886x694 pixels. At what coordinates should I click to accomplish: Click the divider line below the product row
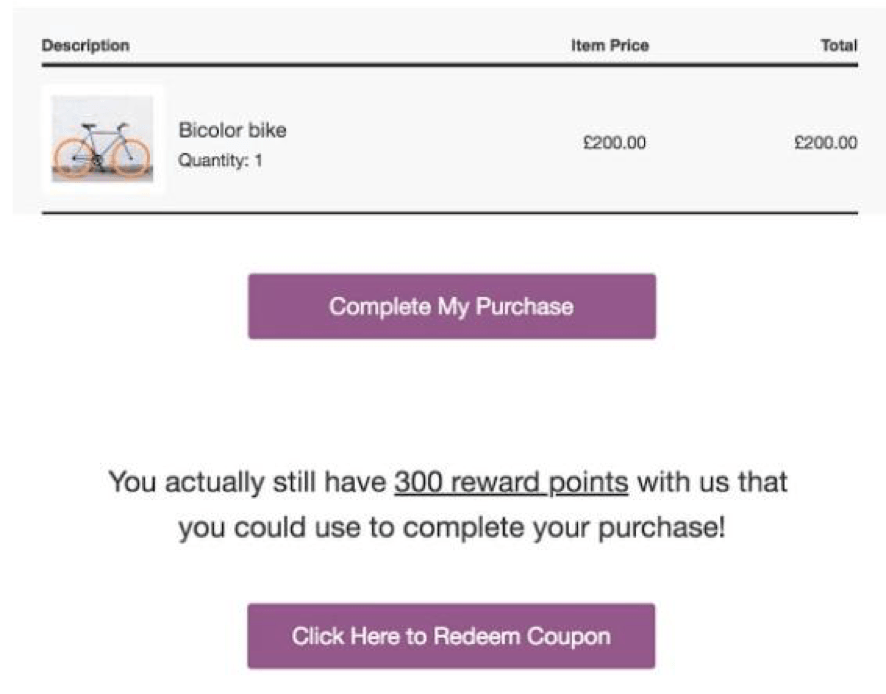pos(450,213)
